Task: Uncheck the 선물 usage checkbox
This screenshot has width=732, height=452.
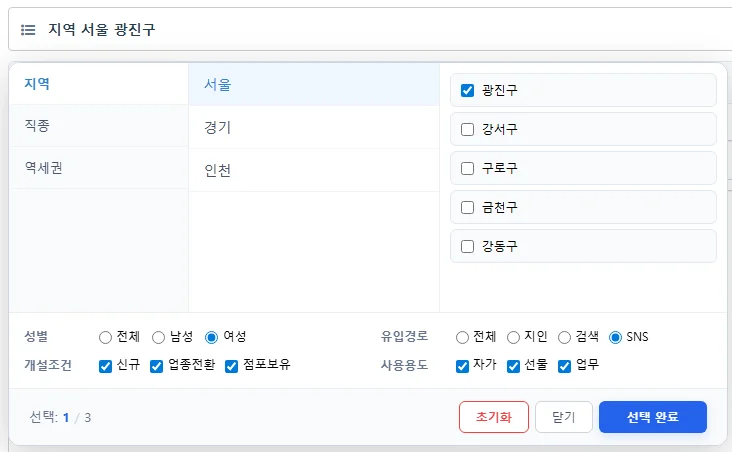Action: click(x=513, y=367)
